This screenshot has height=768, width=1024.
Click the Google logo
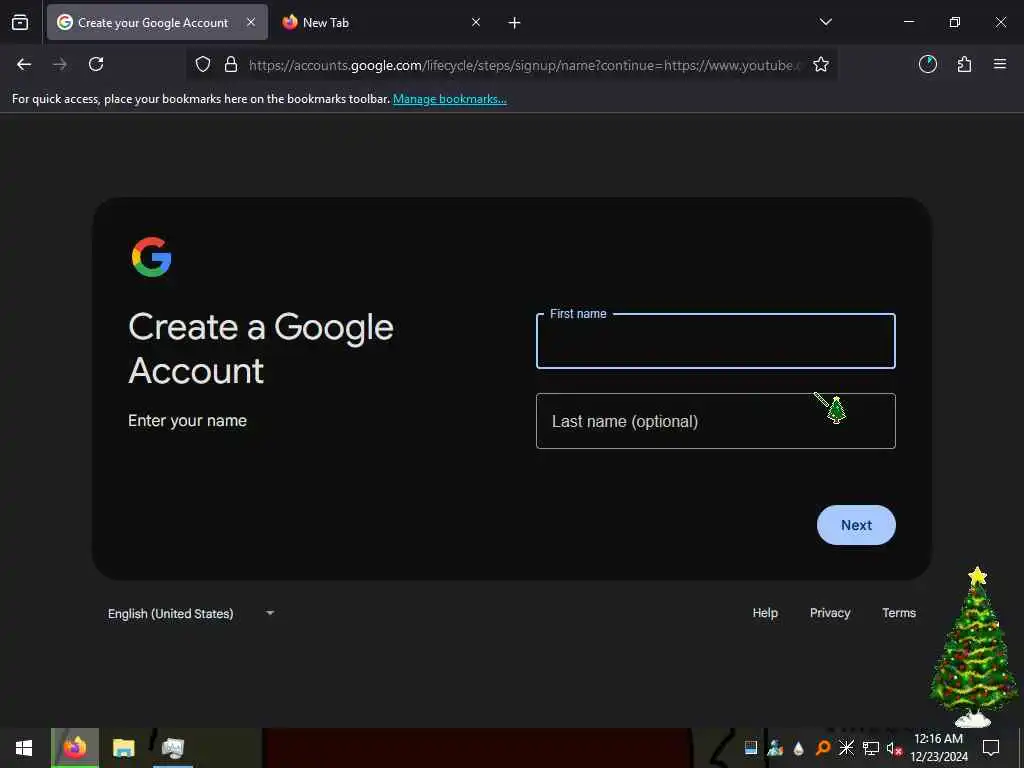tap(152, 257)
